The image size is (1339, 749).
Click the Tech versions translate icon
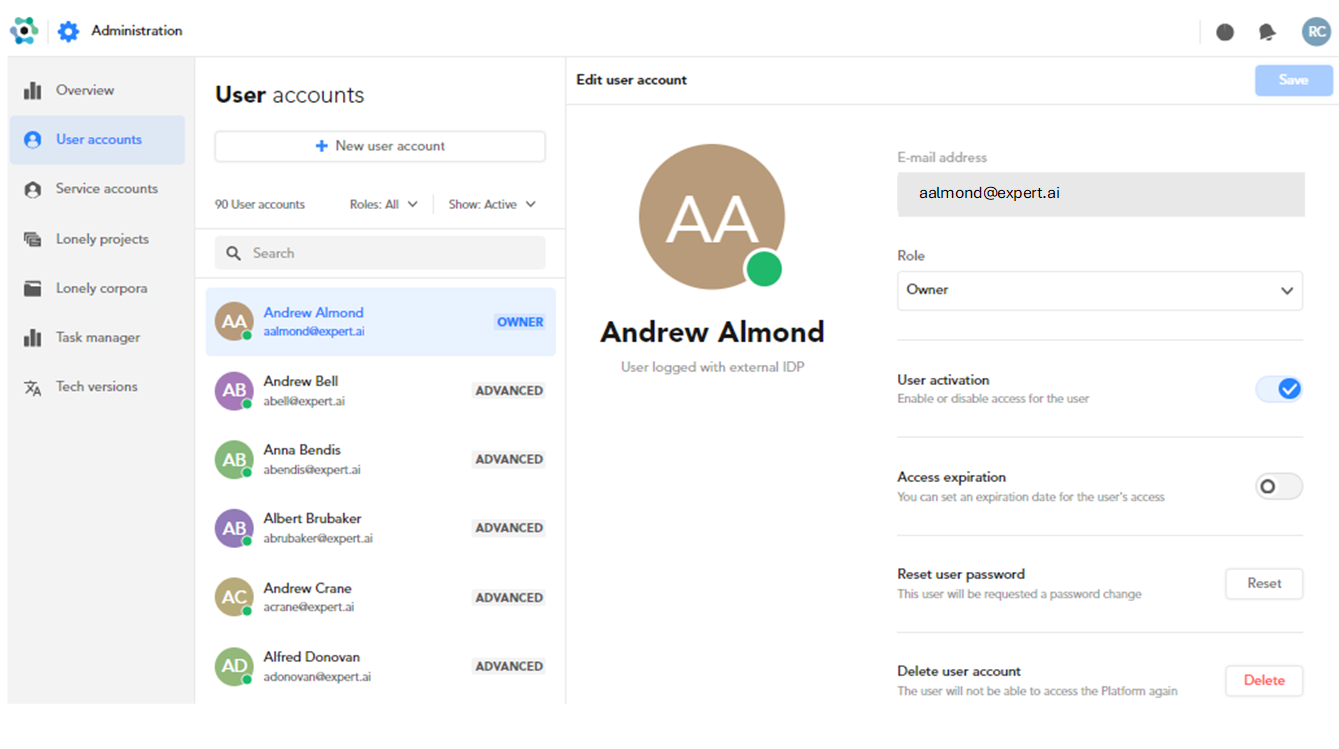click(33, 388)
